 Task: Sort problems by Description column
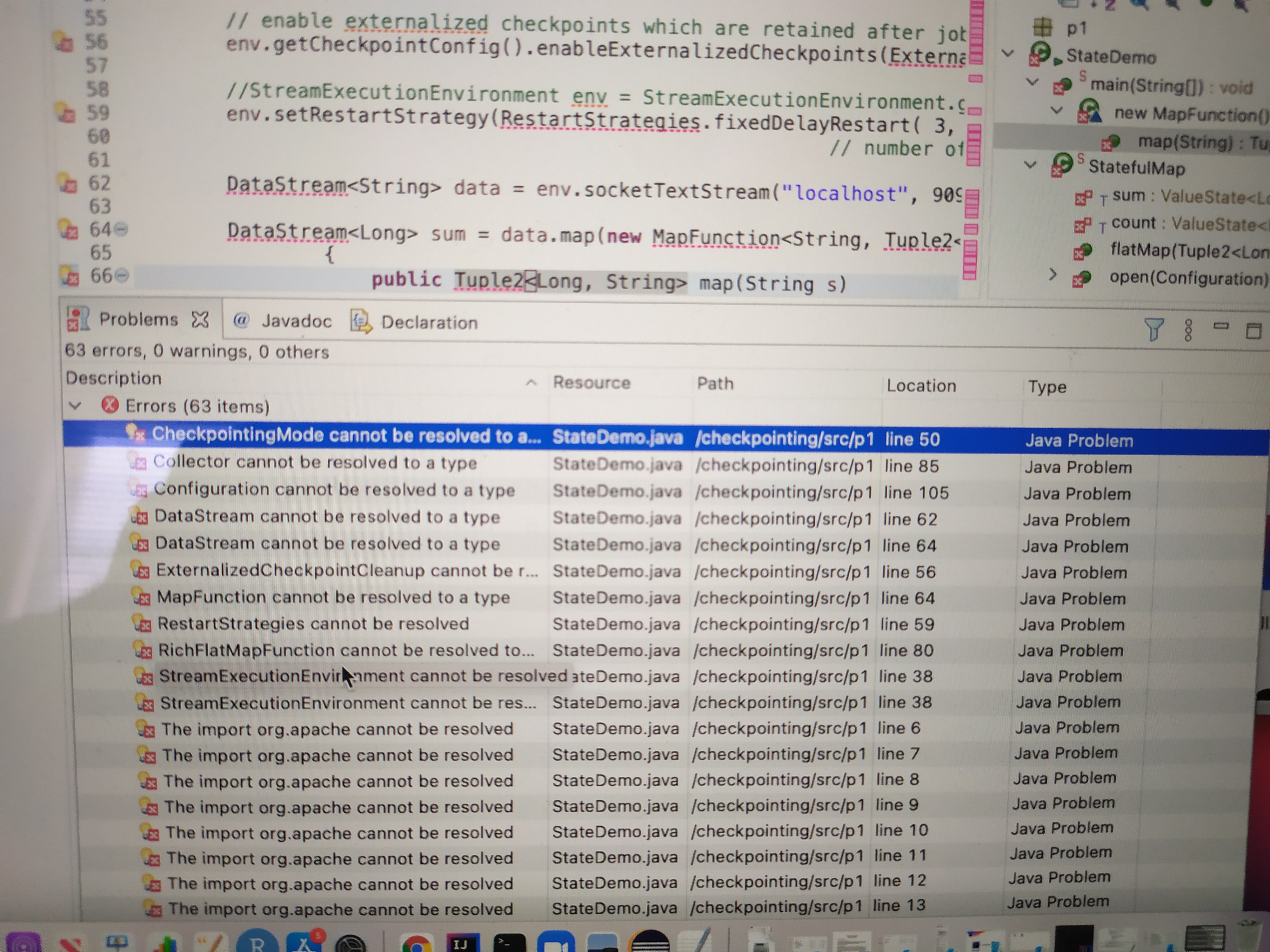[x=114, y=378]
